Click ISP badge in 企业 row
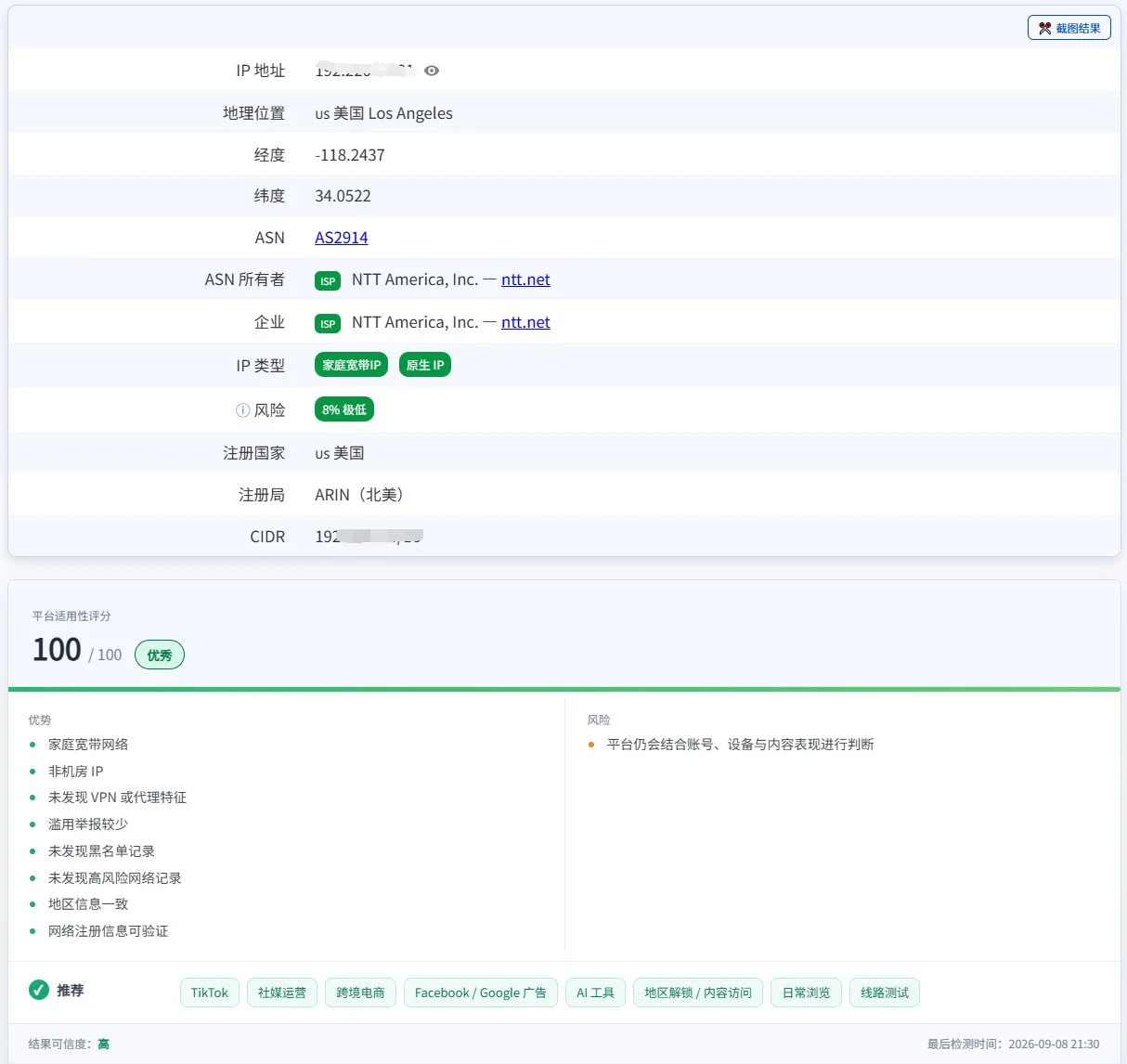1127x1064 pixels. tap(328, 323)
